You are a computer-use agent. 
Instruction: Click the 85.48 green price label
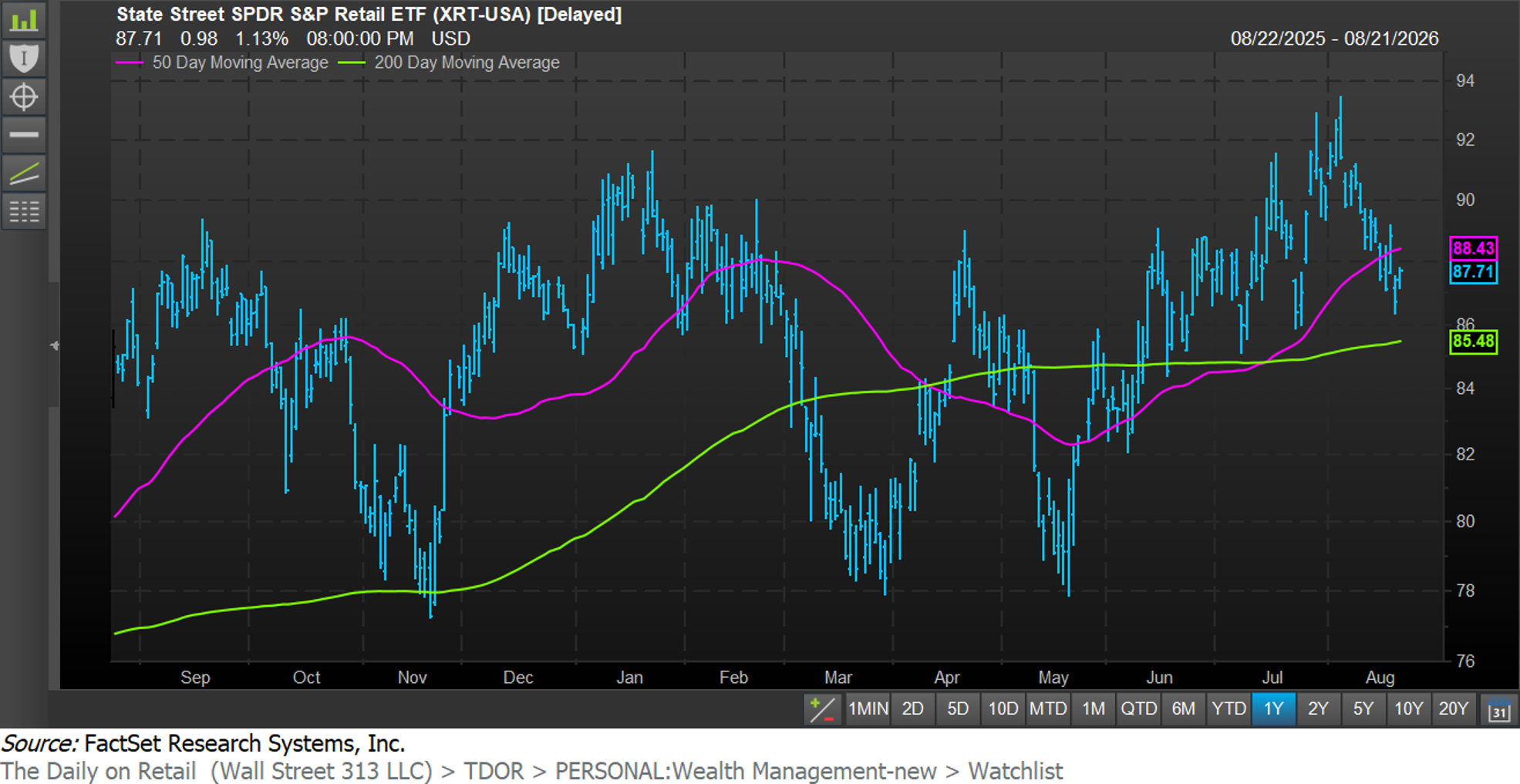coord(1473,342)
